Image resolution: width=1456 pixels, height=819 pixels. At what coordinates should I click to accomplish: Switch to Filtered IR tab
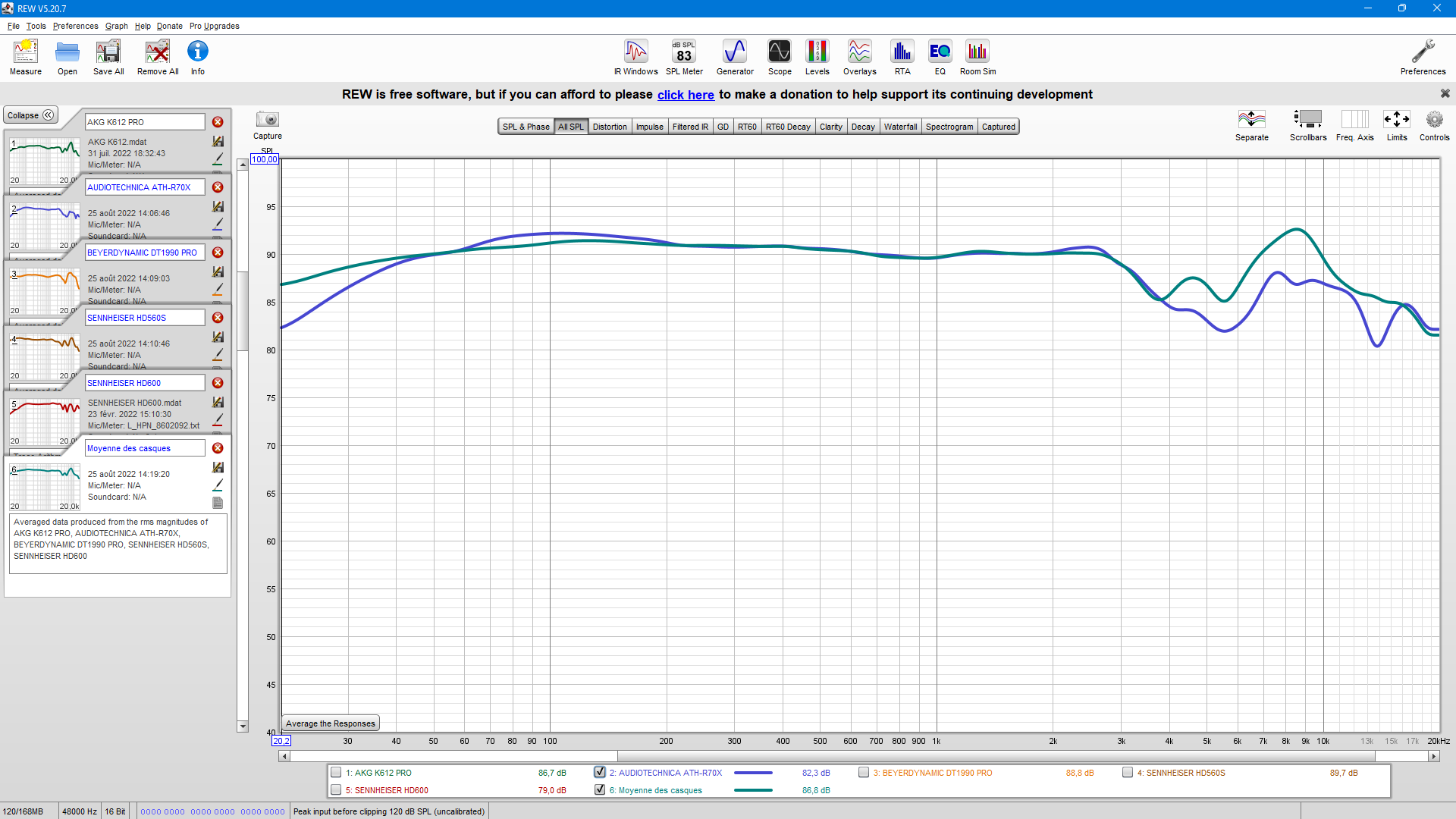pos(690,127)
